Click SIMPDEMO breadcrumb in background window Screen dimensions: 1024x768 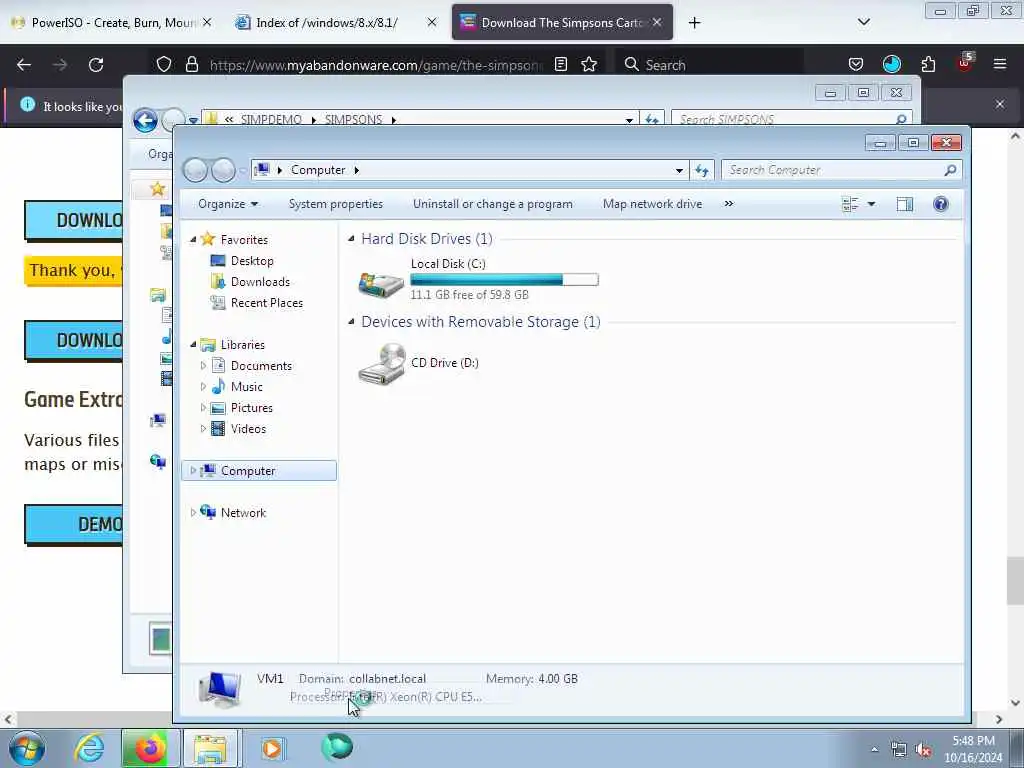(x=271, y=120)
